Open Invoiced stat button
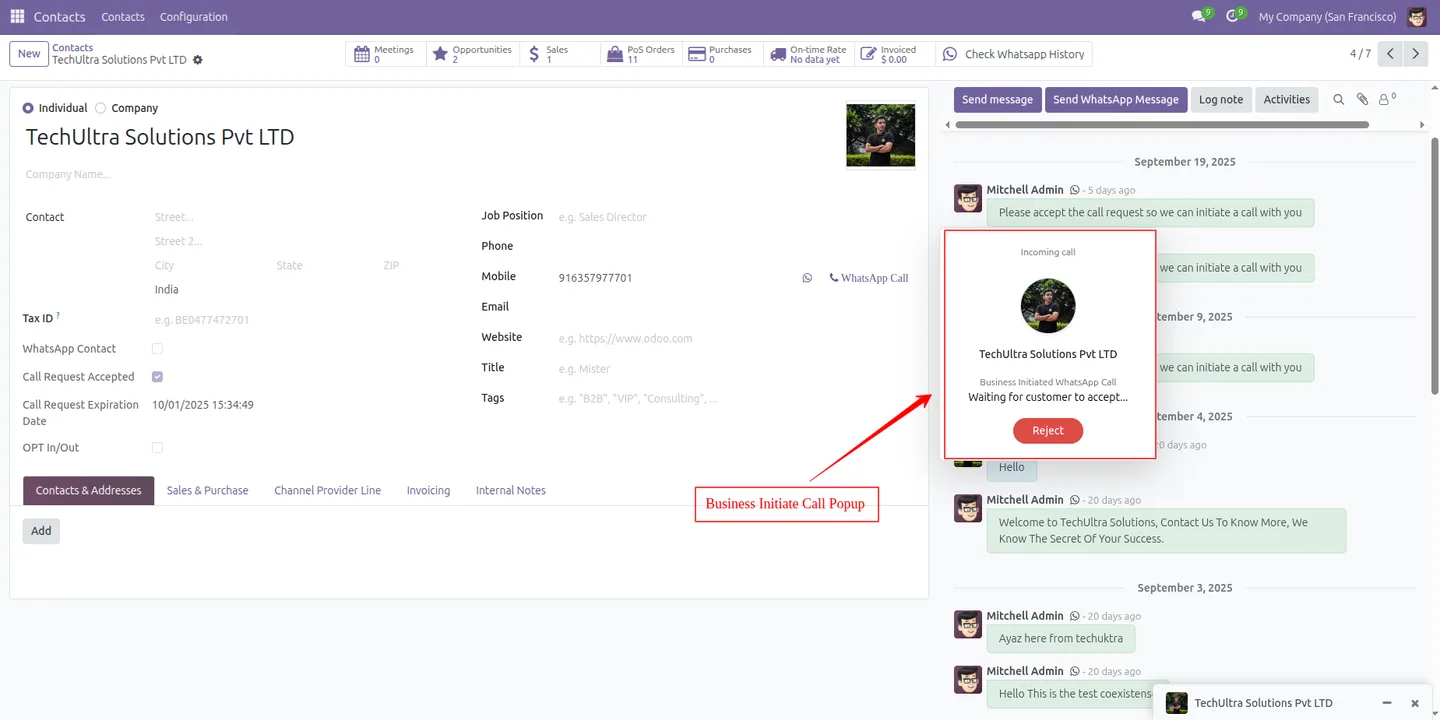Screen dimensions: 1440x720 895,54
